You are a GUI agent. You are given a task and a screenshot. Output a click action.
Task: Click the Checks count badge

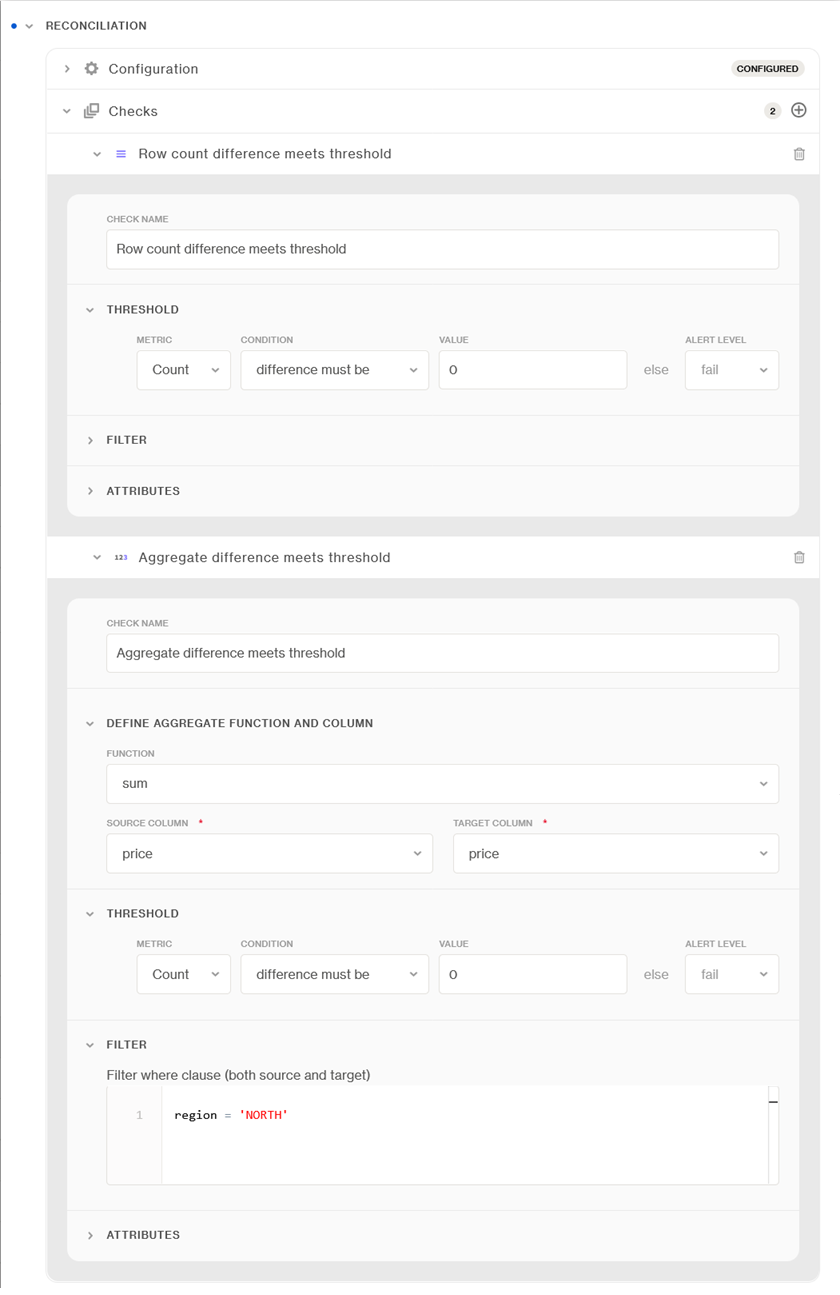pos(772,111)
